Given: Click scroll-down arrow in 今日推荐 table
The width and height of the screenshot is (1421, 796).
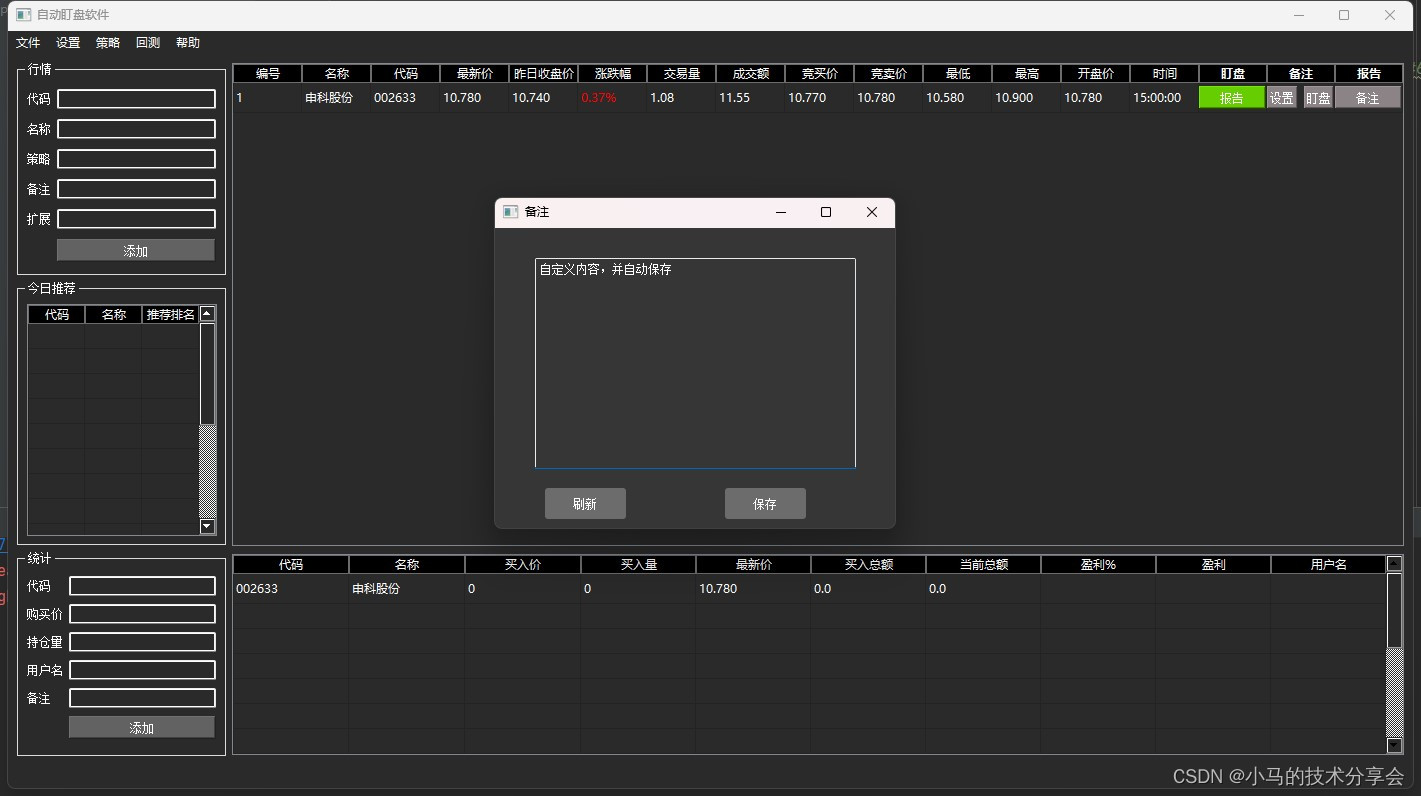Looking at the screenshot, I should tap(207, 527).
